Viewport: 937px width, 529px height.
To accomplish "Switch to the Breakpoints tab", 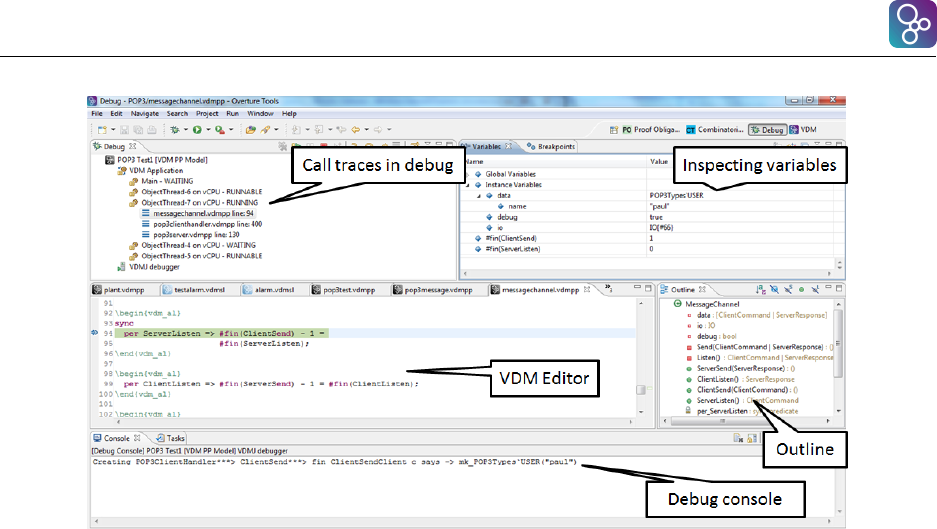I will pyautogui.click(x=550, y=146).
